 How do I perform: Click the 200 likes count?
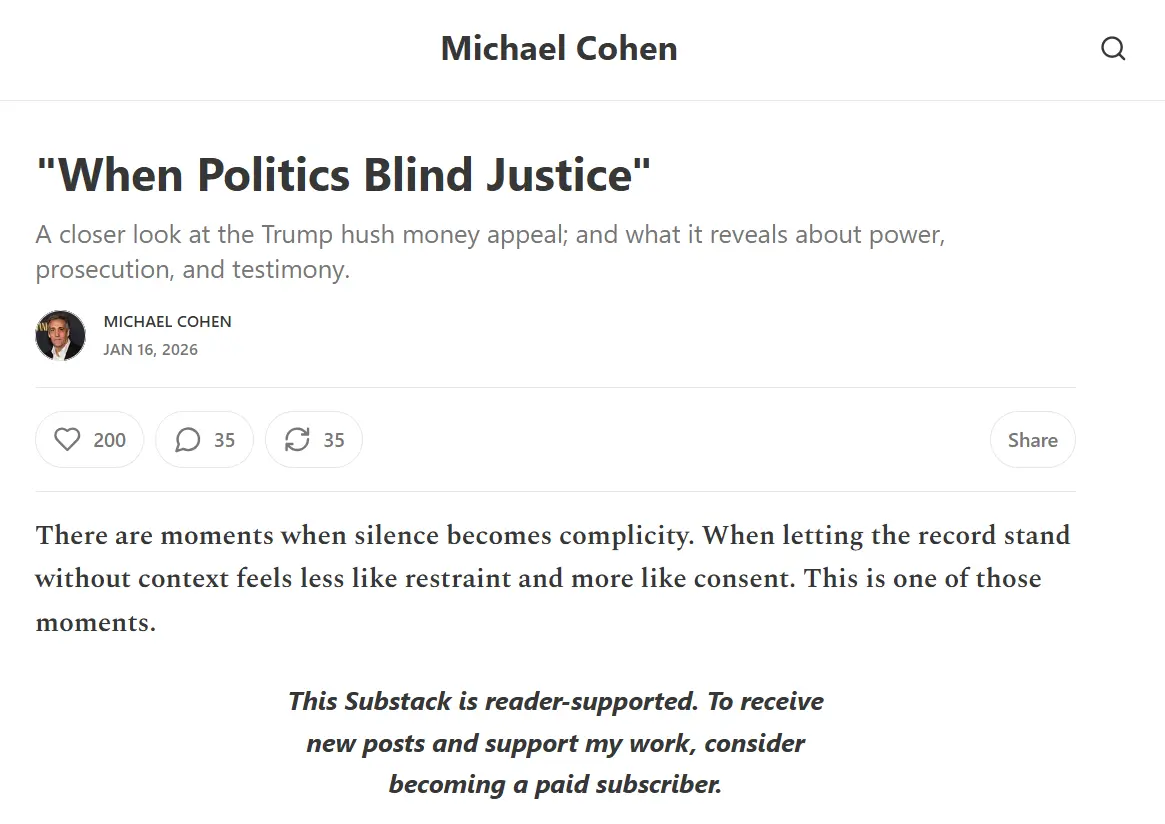110,440
